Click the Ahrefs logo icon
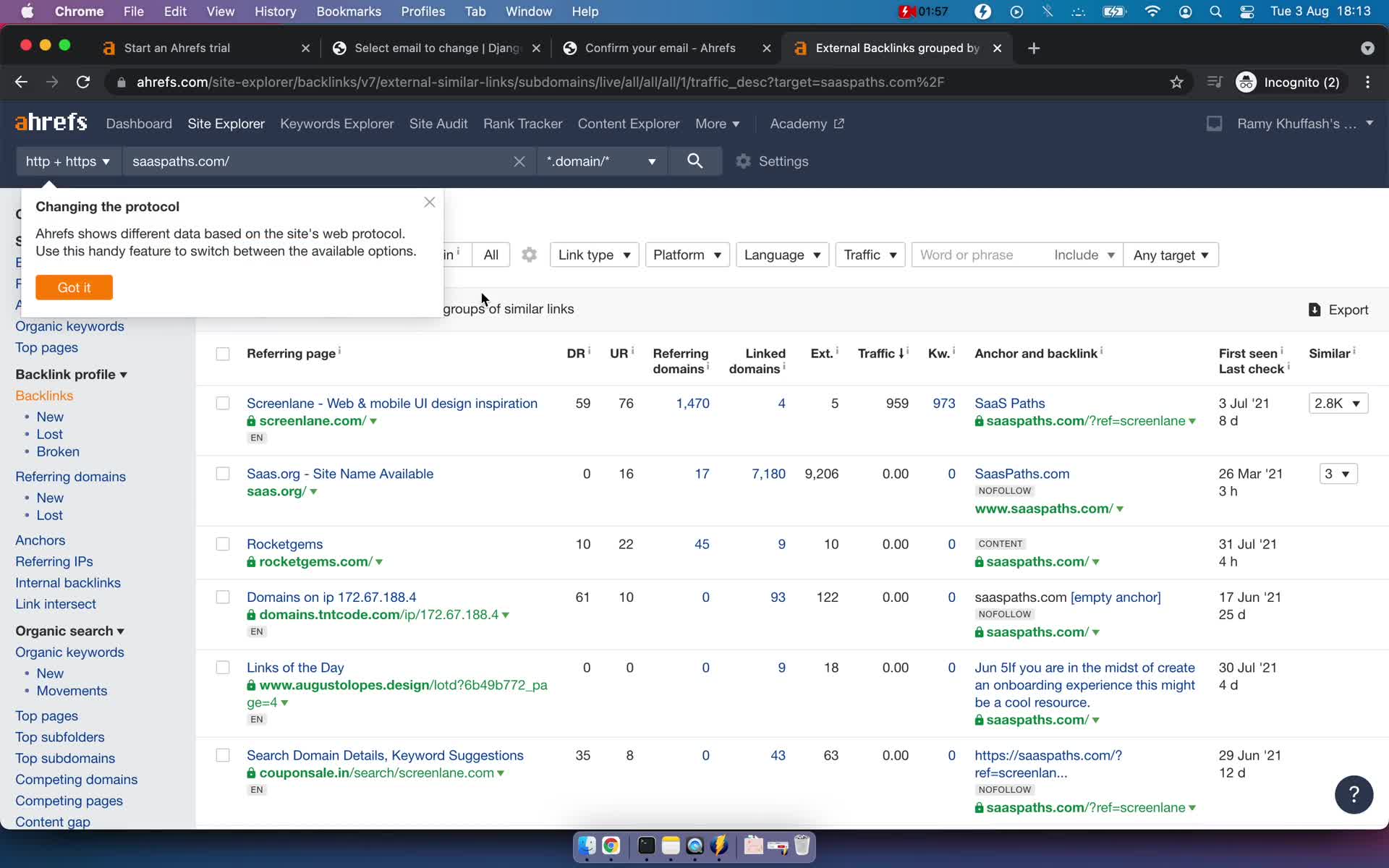This screenshot has height=868, width=1389. 50,123
